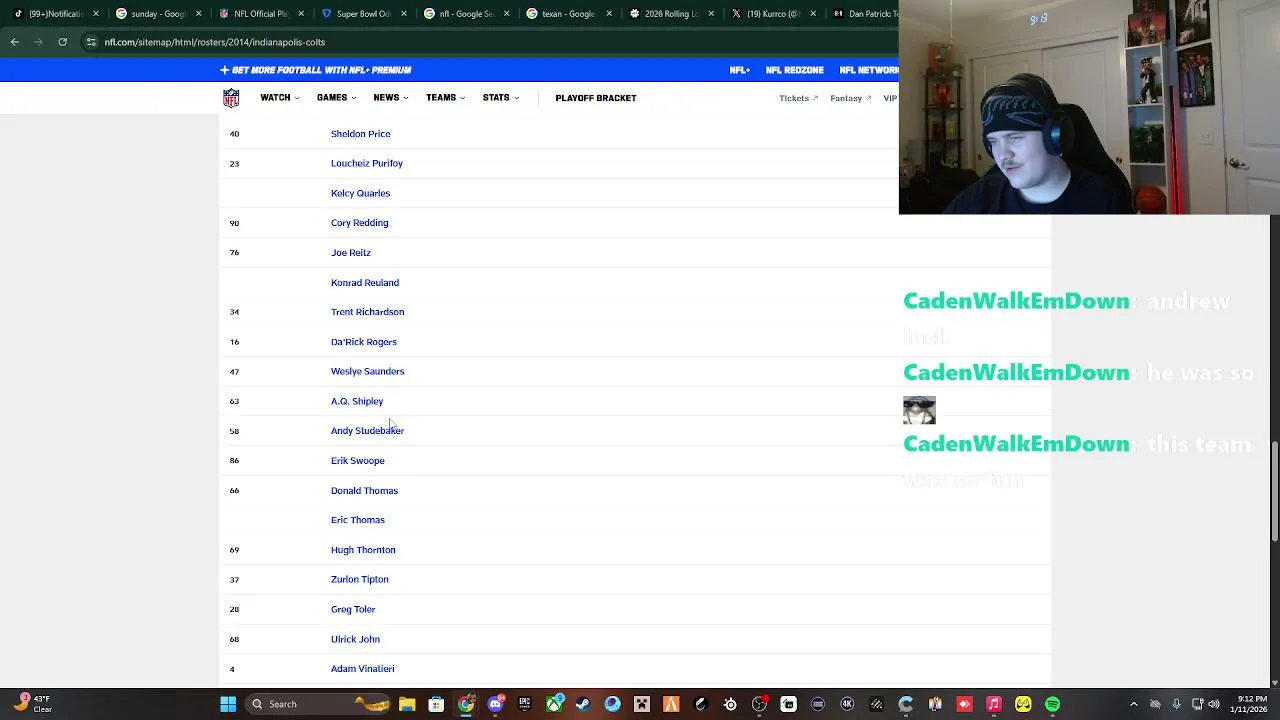
Task: Close the 'NFL Official' tab
Action: tap(302, 14)
